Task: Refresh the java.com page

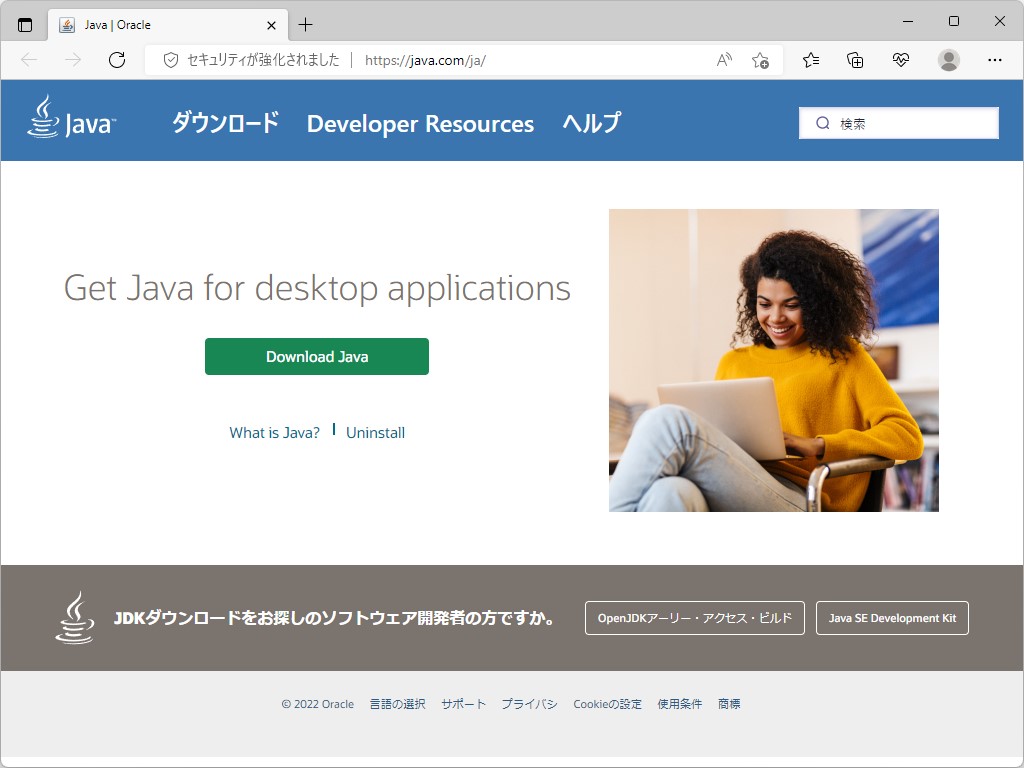Action: (x=118, y=60)
